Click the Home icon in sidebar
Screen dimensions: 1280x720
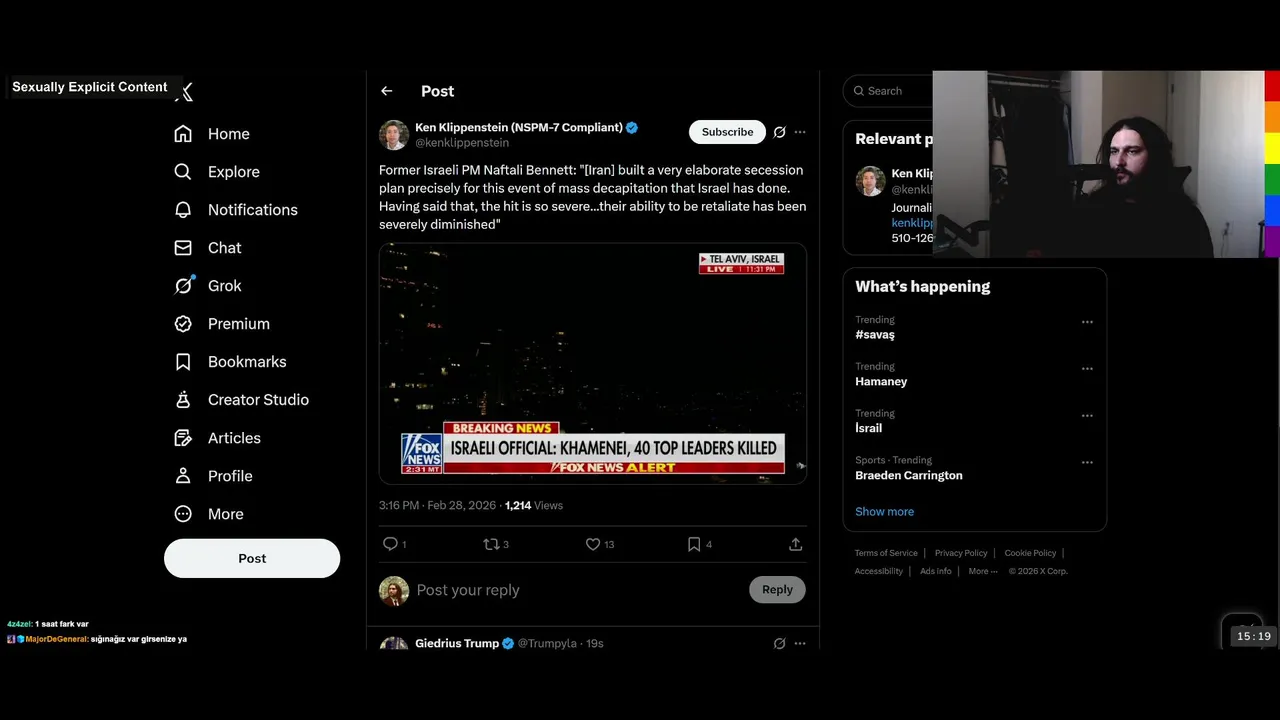click(x=183, y=134)
